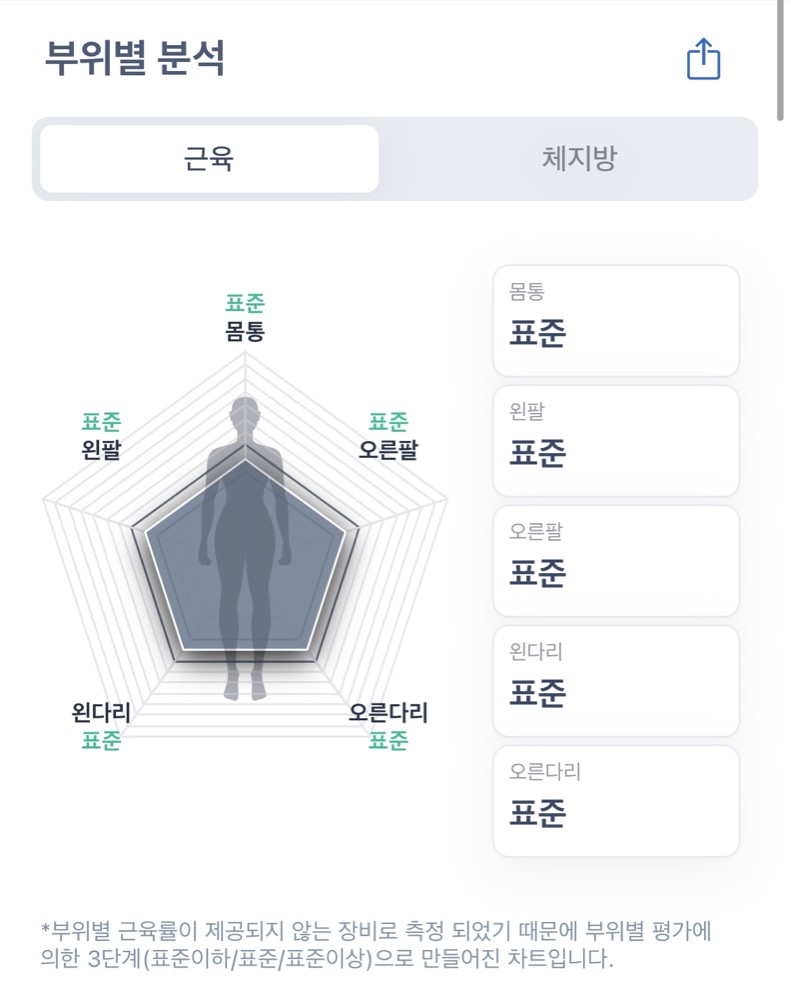The width and height of the screenshot is (791, 1000).
Task: Select the 몸통 label on radar chart
Action: pyautogui.click(x=245, y=332)
